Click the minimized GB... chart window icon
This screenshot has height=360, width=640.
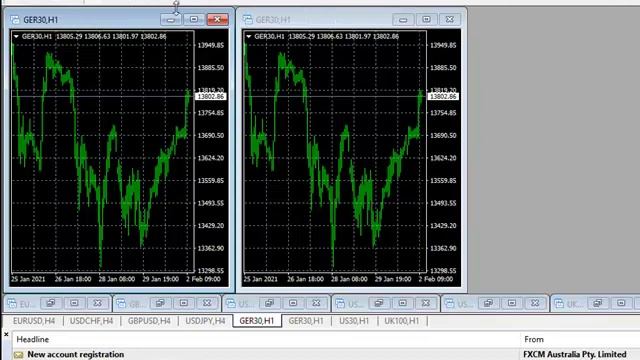(121, 304)
